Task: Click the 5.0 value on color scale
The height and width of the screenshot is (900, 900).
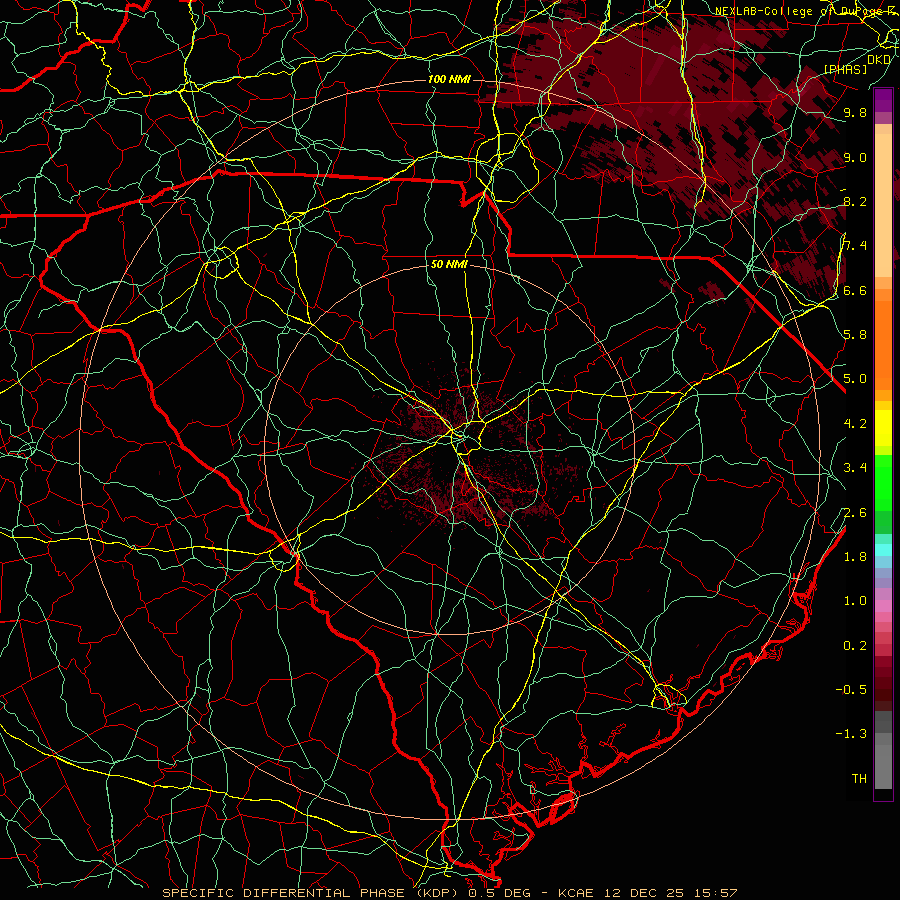Action: (855, 379)
